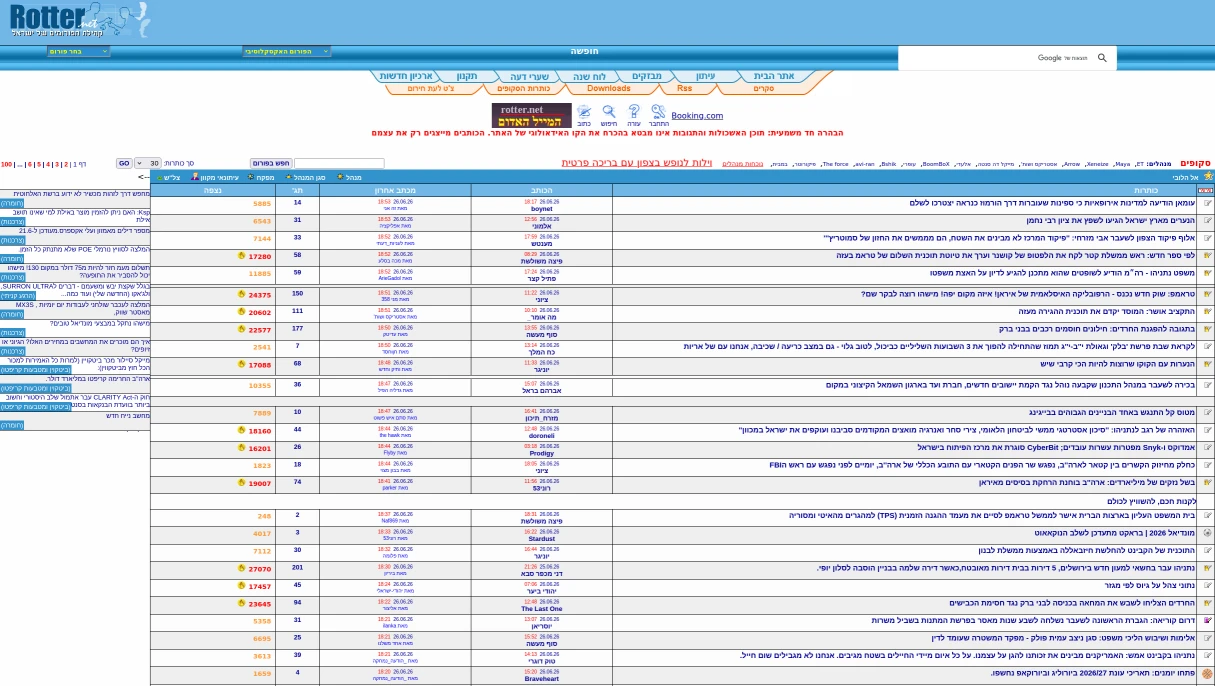Open the Downloads sub-tab
The height and width of the screenshot is (686, 1215).
609,89
